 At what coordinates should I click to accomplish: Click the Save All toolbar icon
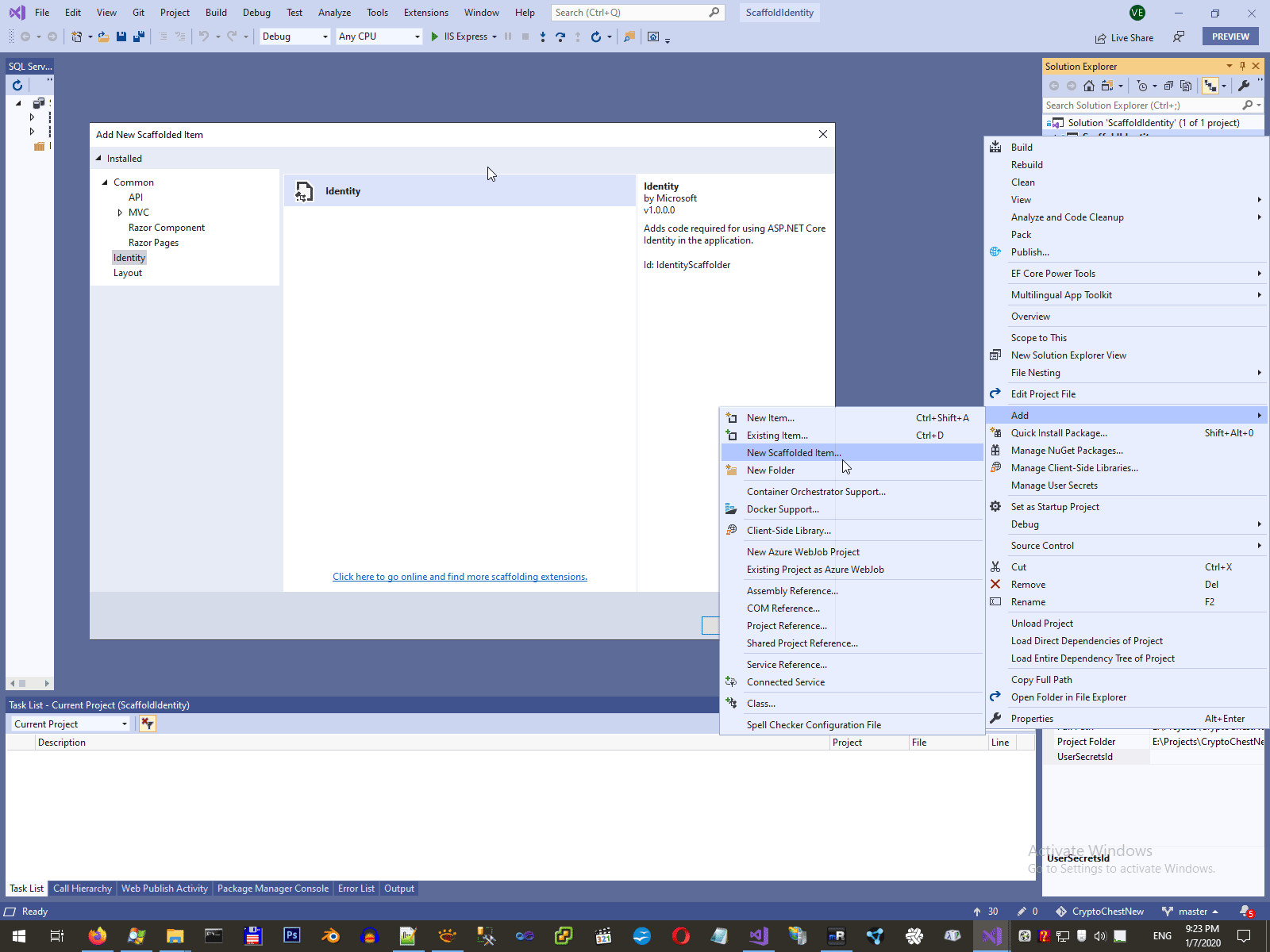139,36
